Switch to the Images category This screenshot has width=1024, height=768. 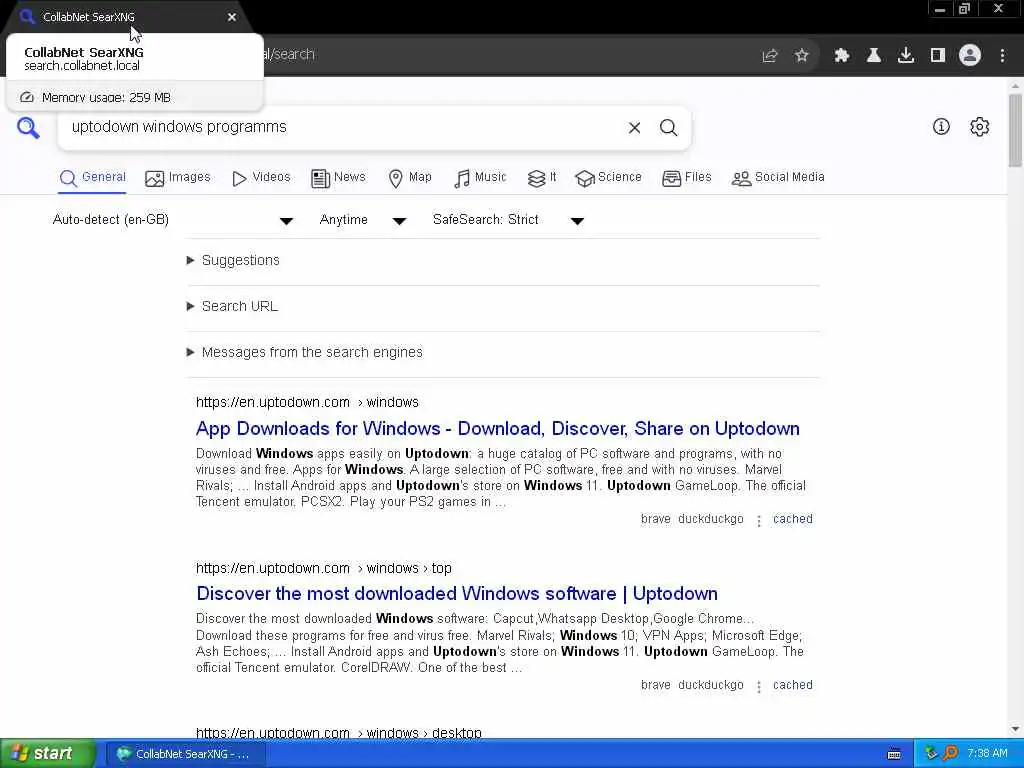[x=178, y=178]
